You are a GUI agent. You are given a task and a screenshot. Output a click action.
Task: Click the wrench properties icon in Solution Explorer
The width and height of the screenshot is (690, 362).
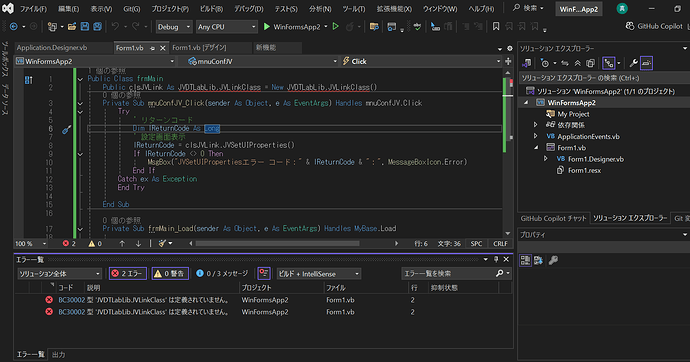(x=633, y=63)
